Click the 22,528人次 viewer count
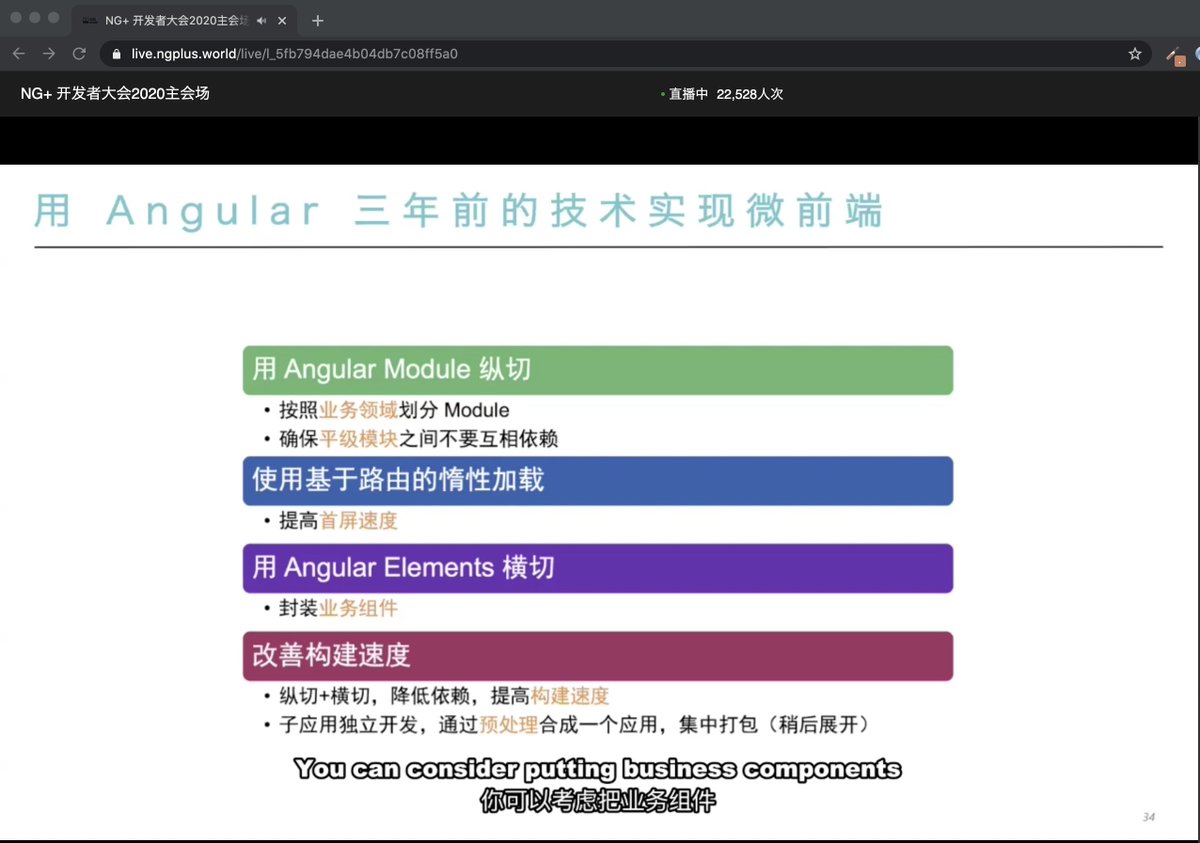The height and width of the screenshot is (843, 1200). [750, 94]
